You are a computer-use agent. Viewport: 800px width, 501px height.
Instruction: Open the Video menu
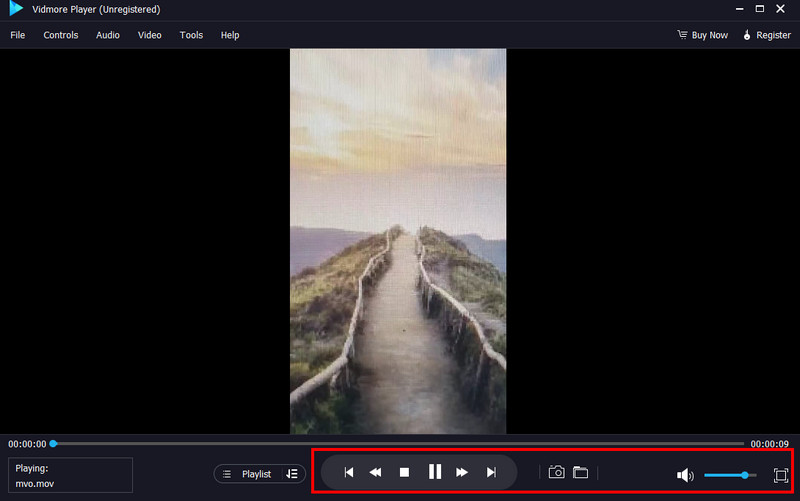coord(149,35)
